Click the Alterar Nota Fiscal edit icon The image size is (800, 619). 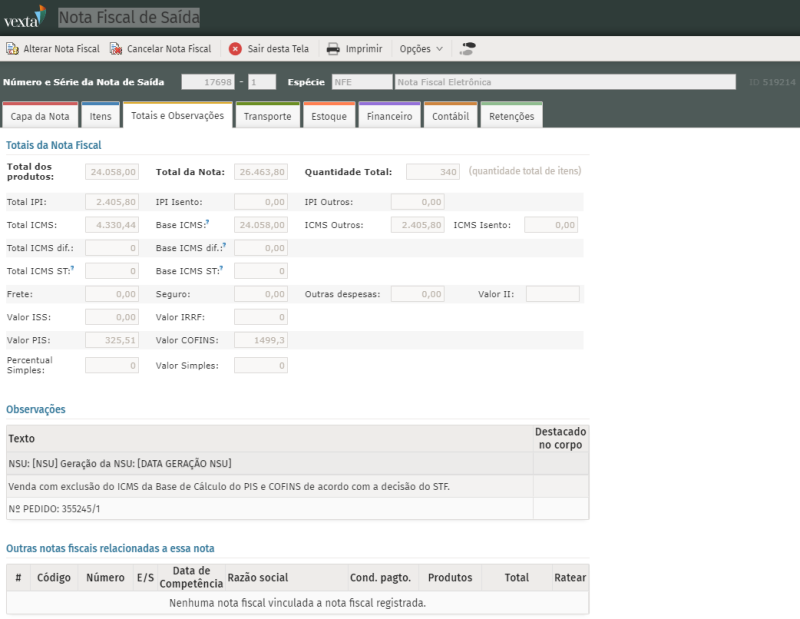pos(12,48)
